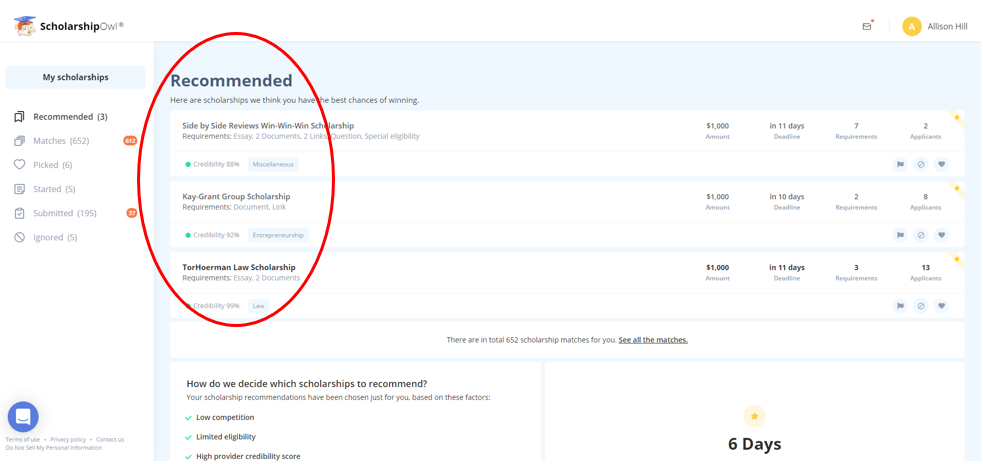
Task: Click the Recommended bookmark icon
Action: point(19,117)
